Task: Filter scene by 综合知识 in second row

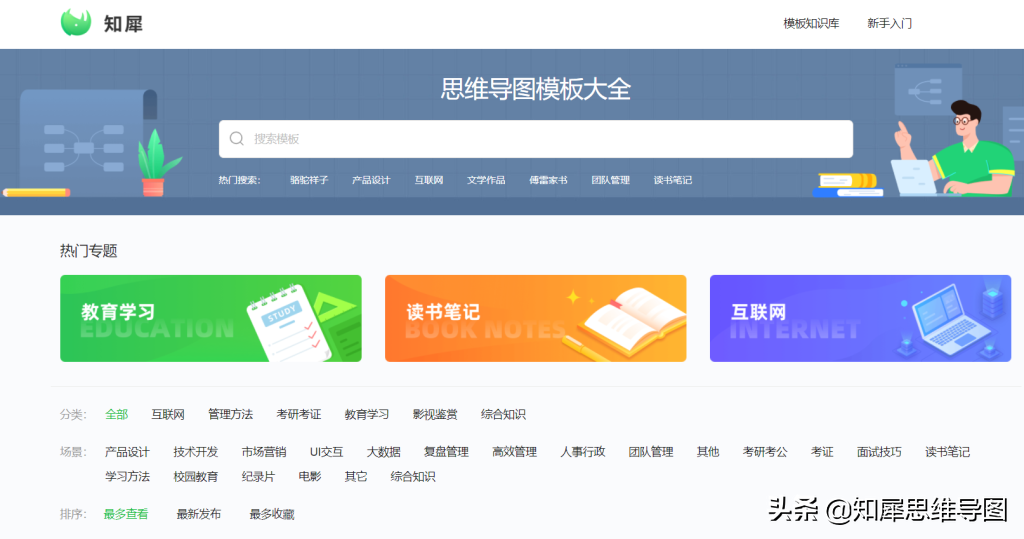Action: [413, 476]
